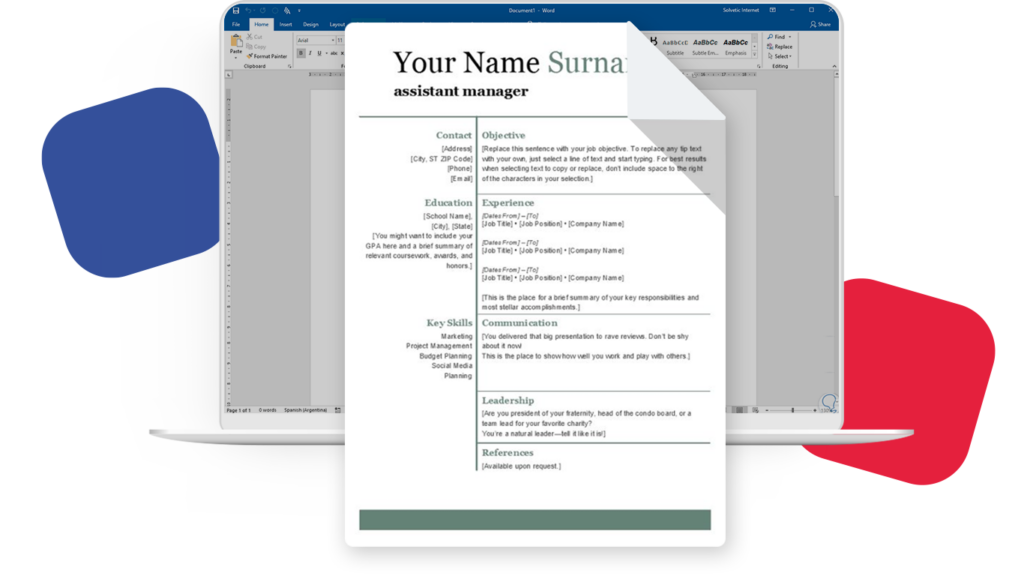Open Ribbon Display Options
Screen dimensions: 1024x576
tap(773, 10)
